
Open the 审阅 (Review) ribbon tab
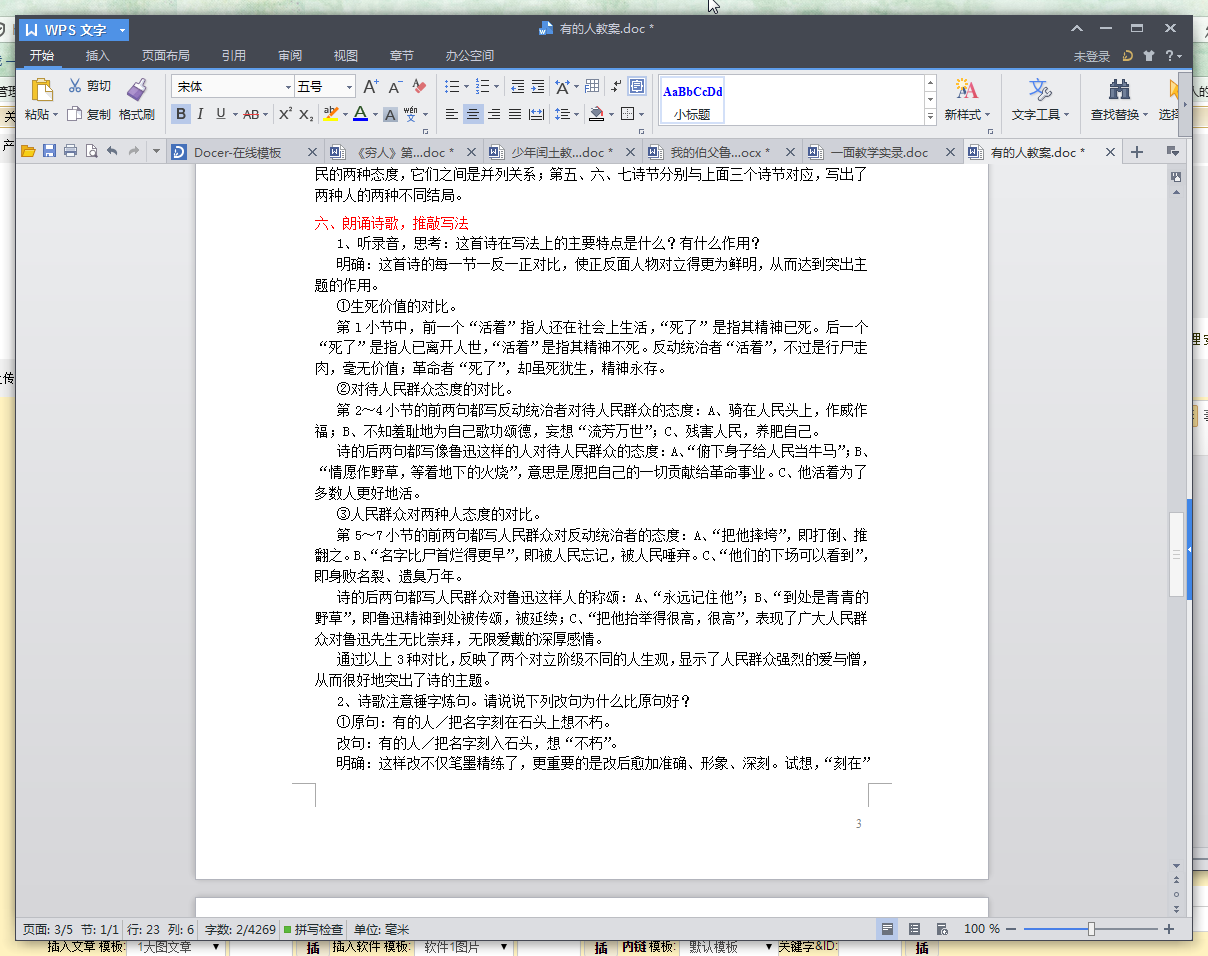click(x=290, y=56)
